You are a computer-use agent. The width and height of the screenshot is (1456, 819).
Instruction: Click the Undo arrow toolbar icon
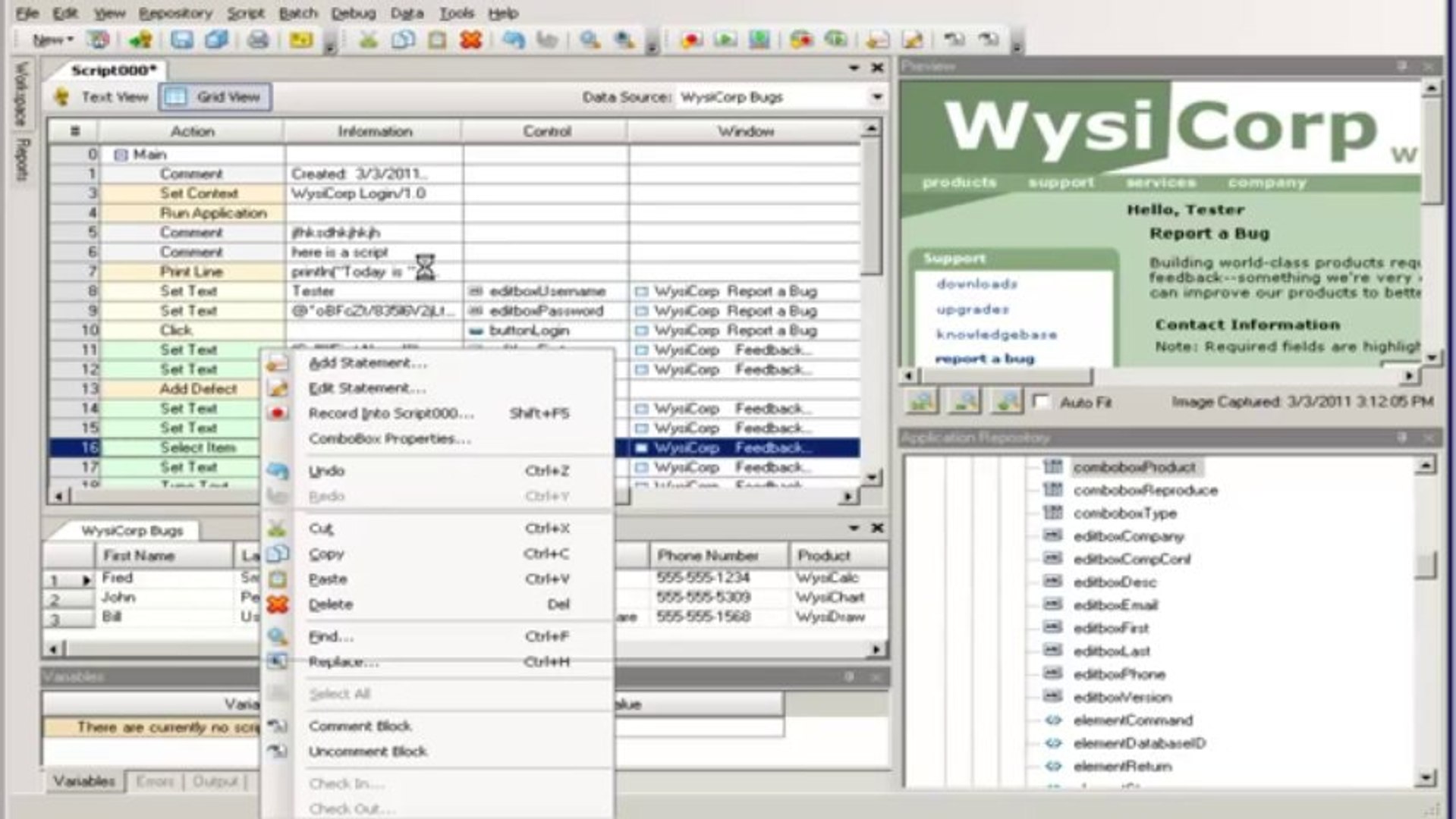pos(514,39)
